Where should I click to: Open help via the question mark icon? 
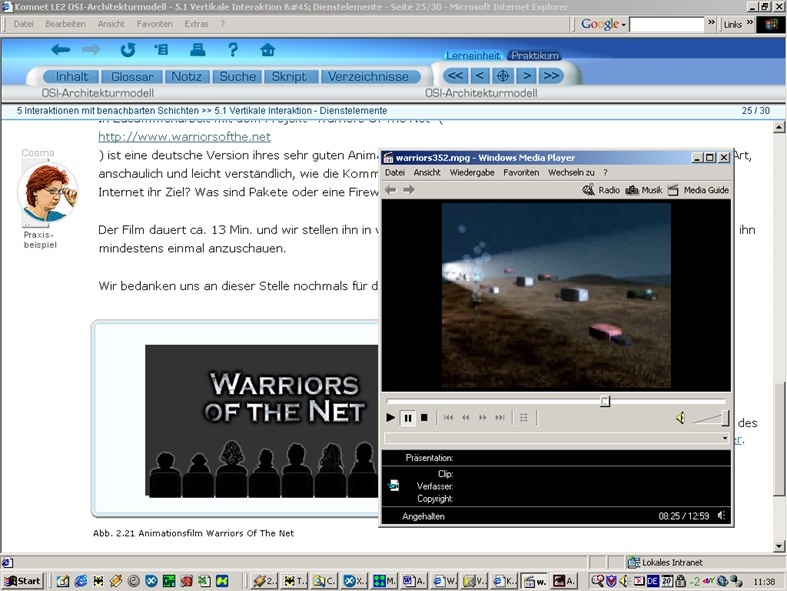233,50
